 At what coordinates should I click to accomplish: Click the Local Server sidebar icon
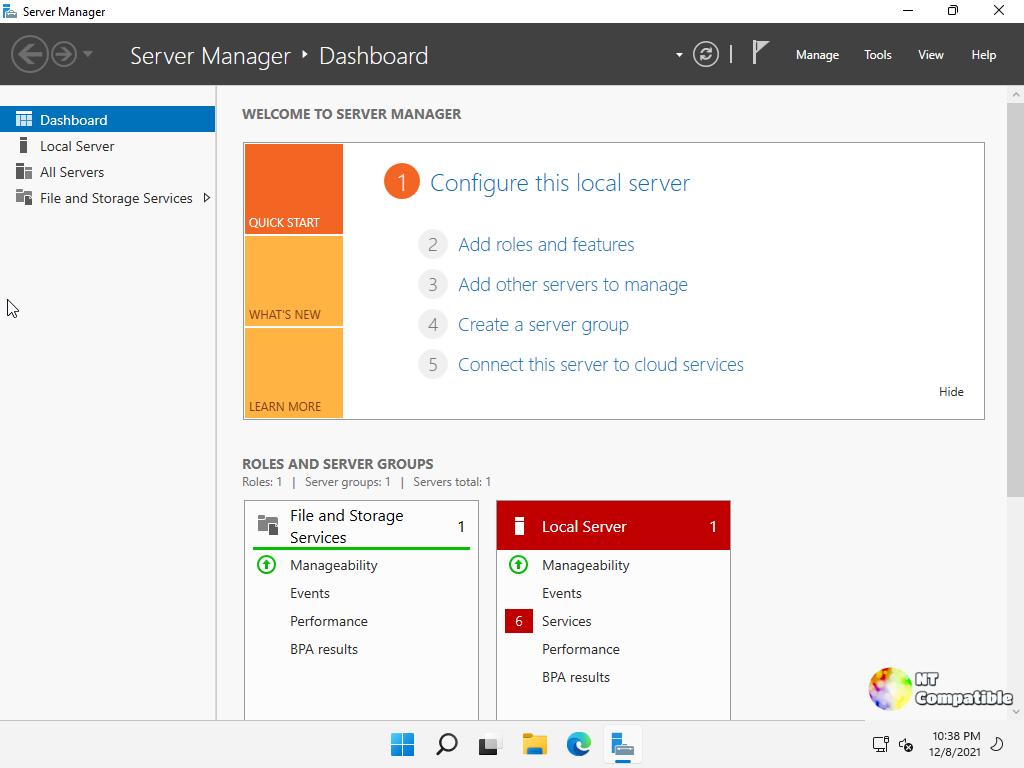[24, 145]
